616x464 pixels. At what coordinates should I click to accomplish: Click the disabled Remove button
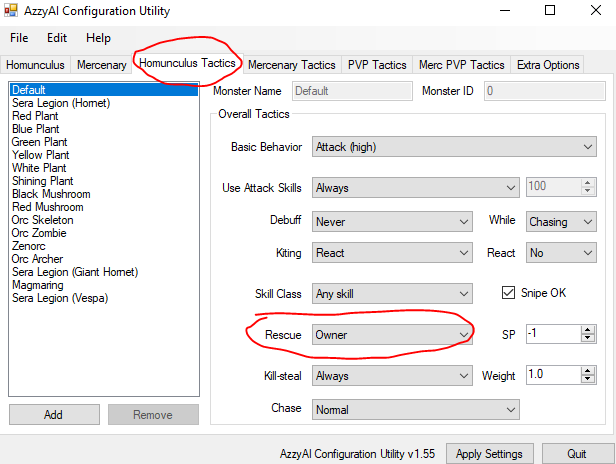153,414
